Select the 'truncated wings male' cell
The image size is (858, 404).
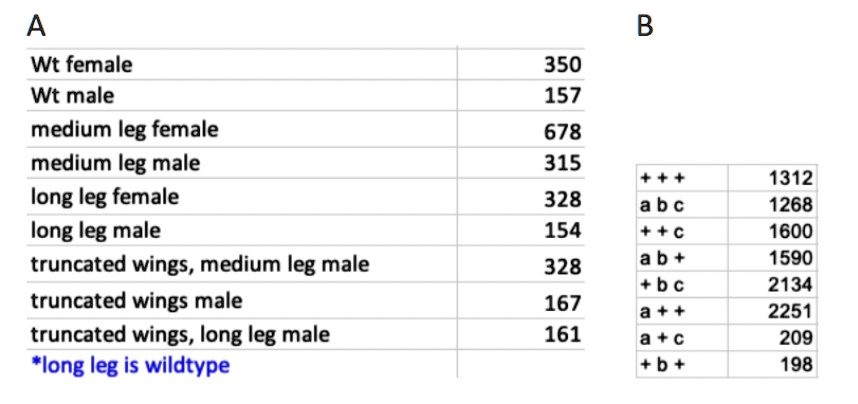136,299
